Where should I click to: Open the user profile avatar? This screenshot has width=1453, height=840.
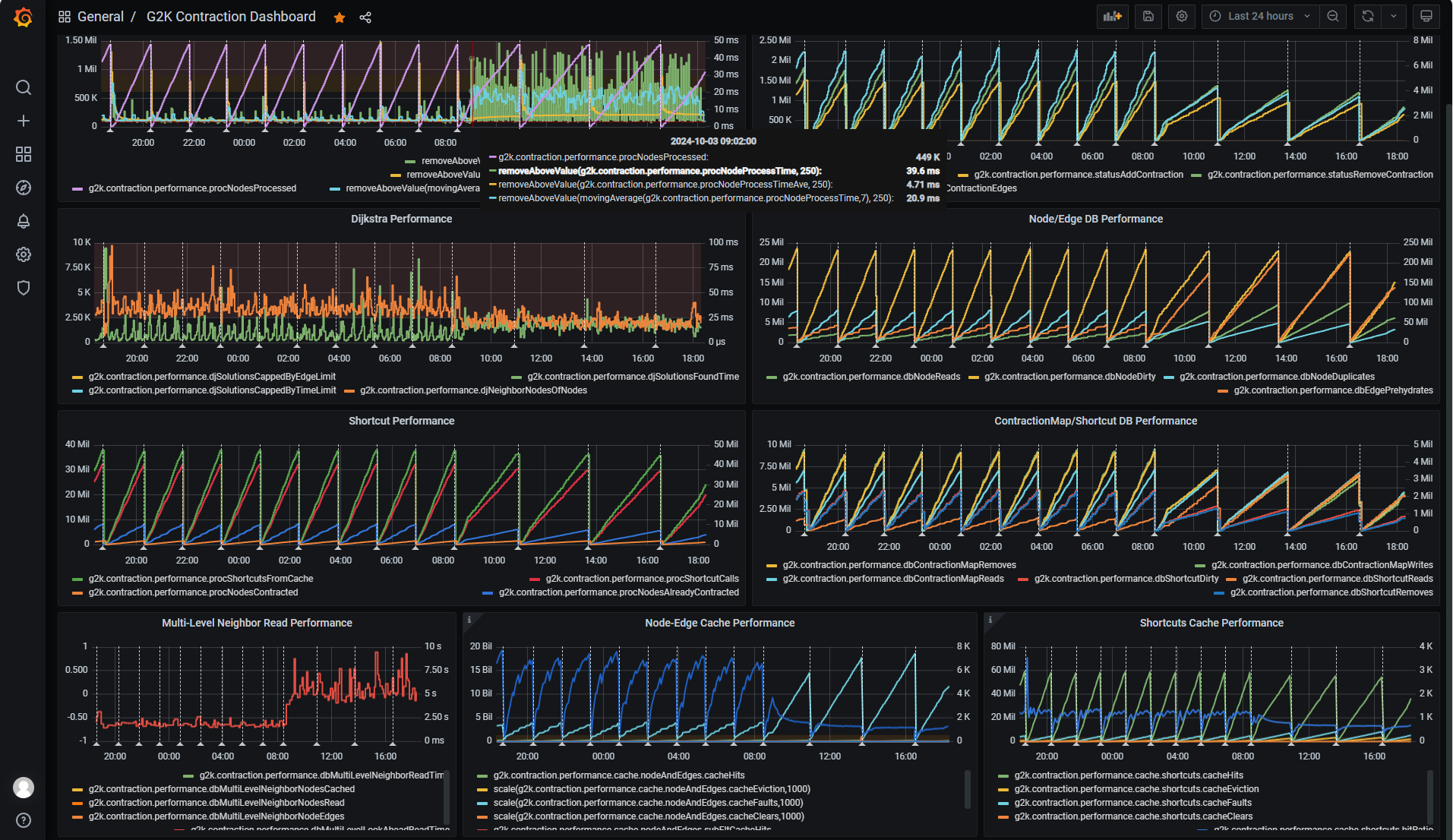coord(24,788)
